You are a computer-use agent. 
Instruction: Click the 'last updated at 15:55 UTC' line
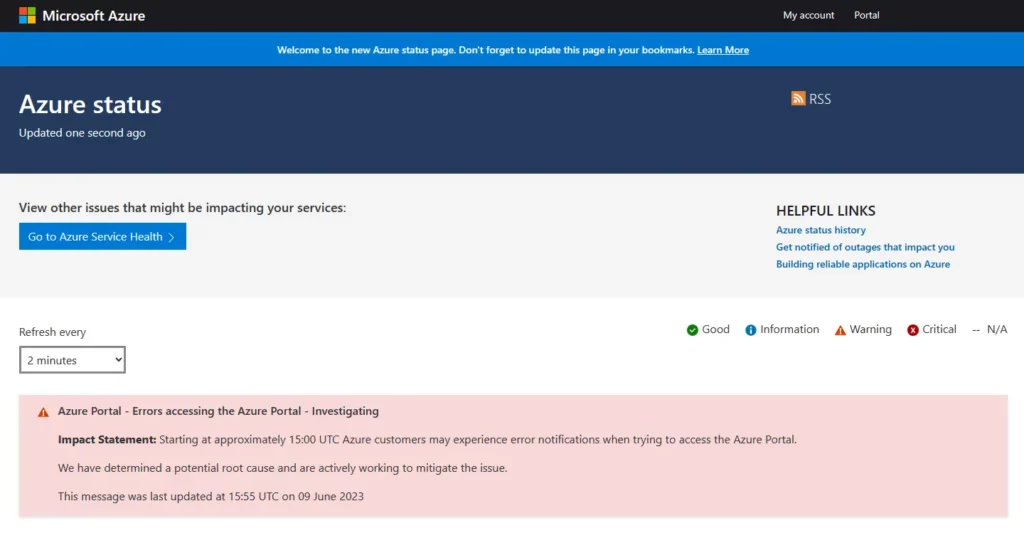click(210, 496)
